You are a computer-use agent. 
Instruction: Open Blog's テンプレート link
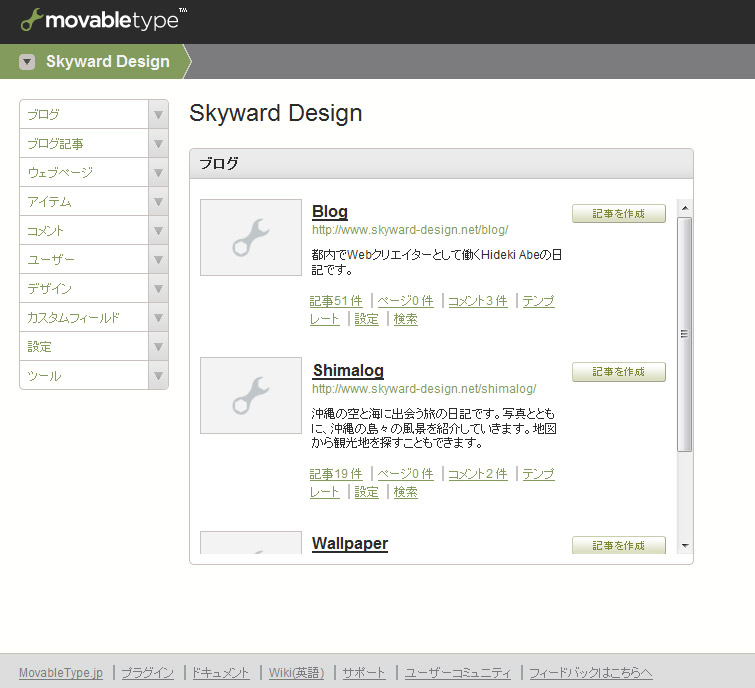[538, 301]
